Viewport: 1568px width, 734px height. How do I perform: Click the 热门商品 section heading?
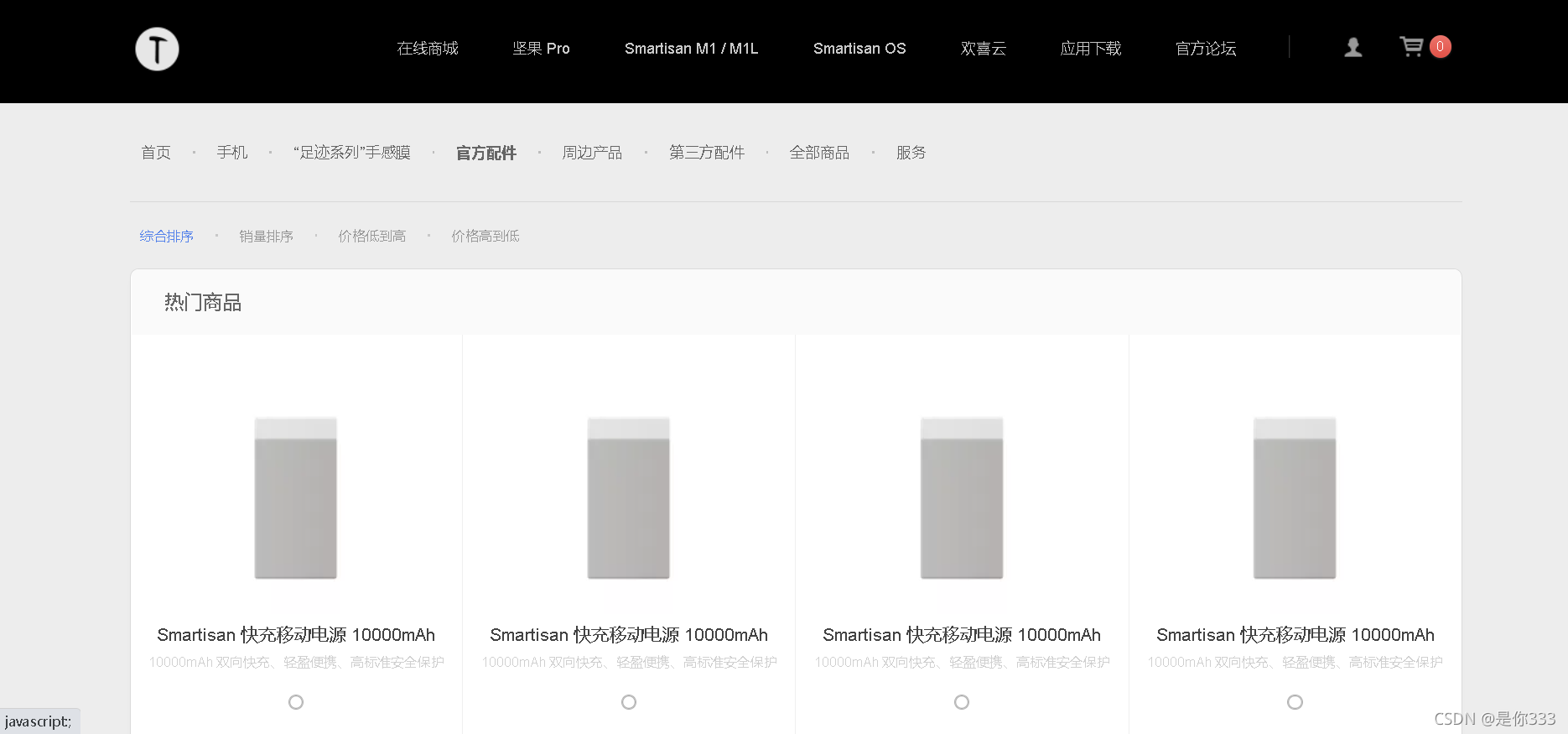pyautogui.click(x=203, y=303)
